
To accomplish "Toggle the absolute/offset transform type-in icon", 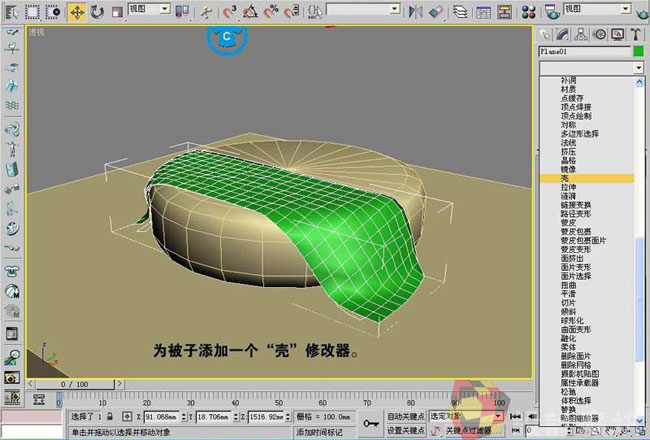I will click(x=127, y=416).
